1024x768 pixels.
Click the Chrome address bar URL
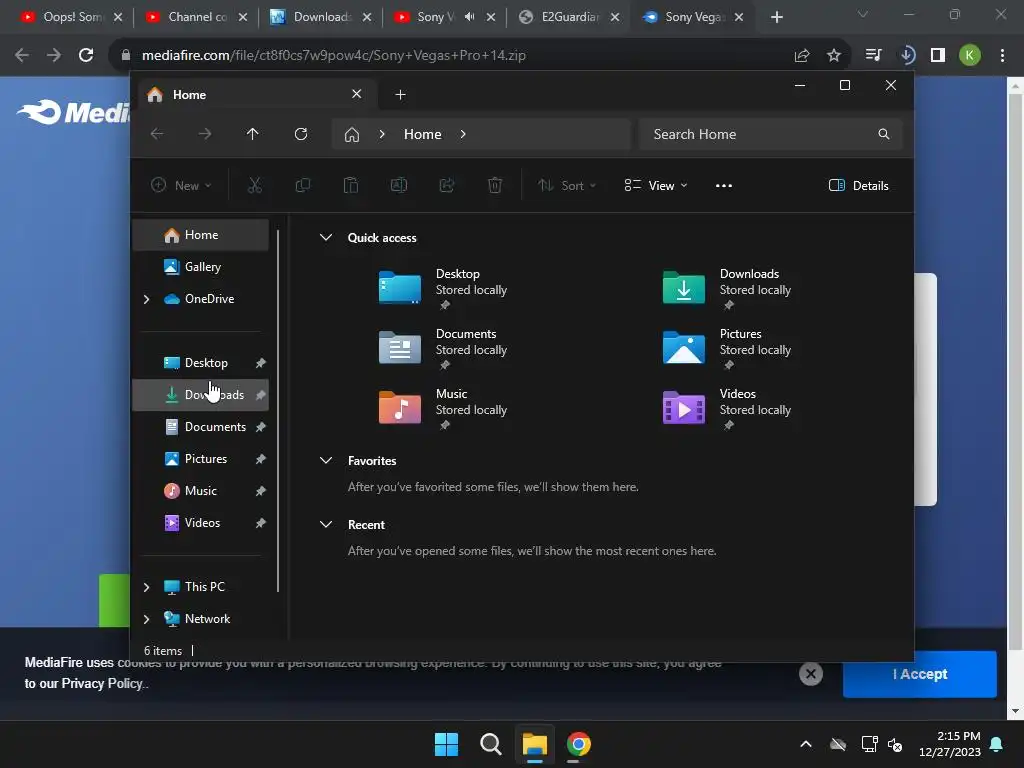[x=333, y=55]
